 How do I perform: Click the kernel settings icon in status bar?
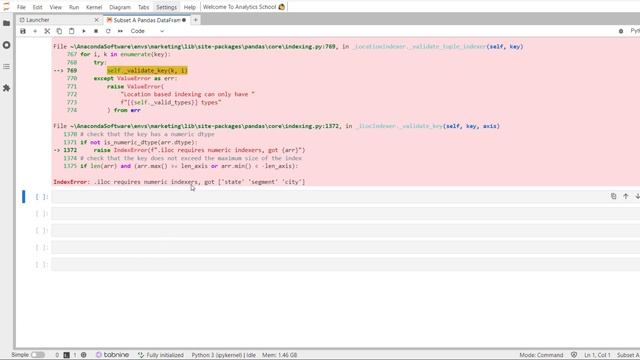point(84,355)
